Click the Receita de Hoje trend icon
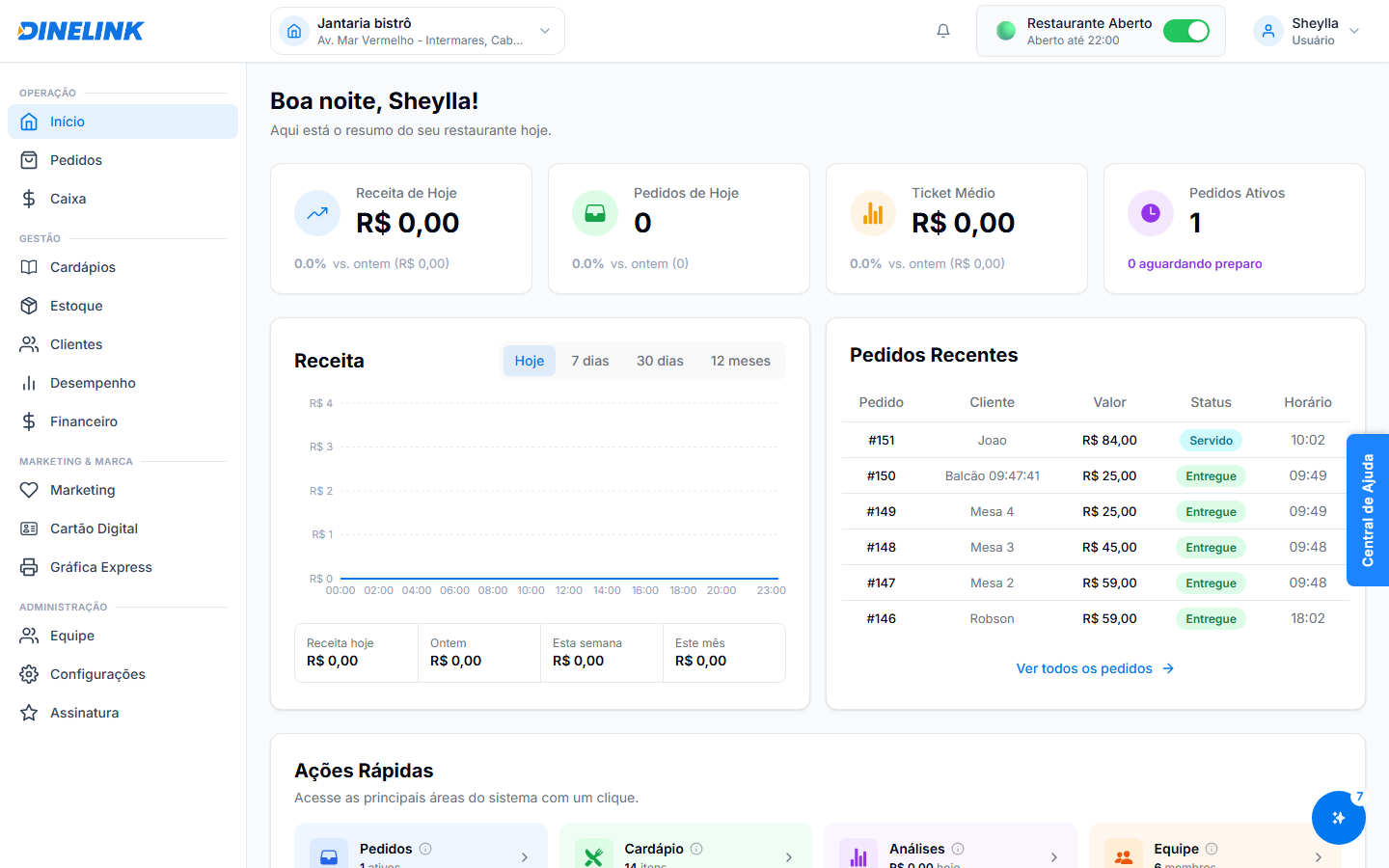The image size is (1389, 868). pyautogui.click(x=317, y=213)
